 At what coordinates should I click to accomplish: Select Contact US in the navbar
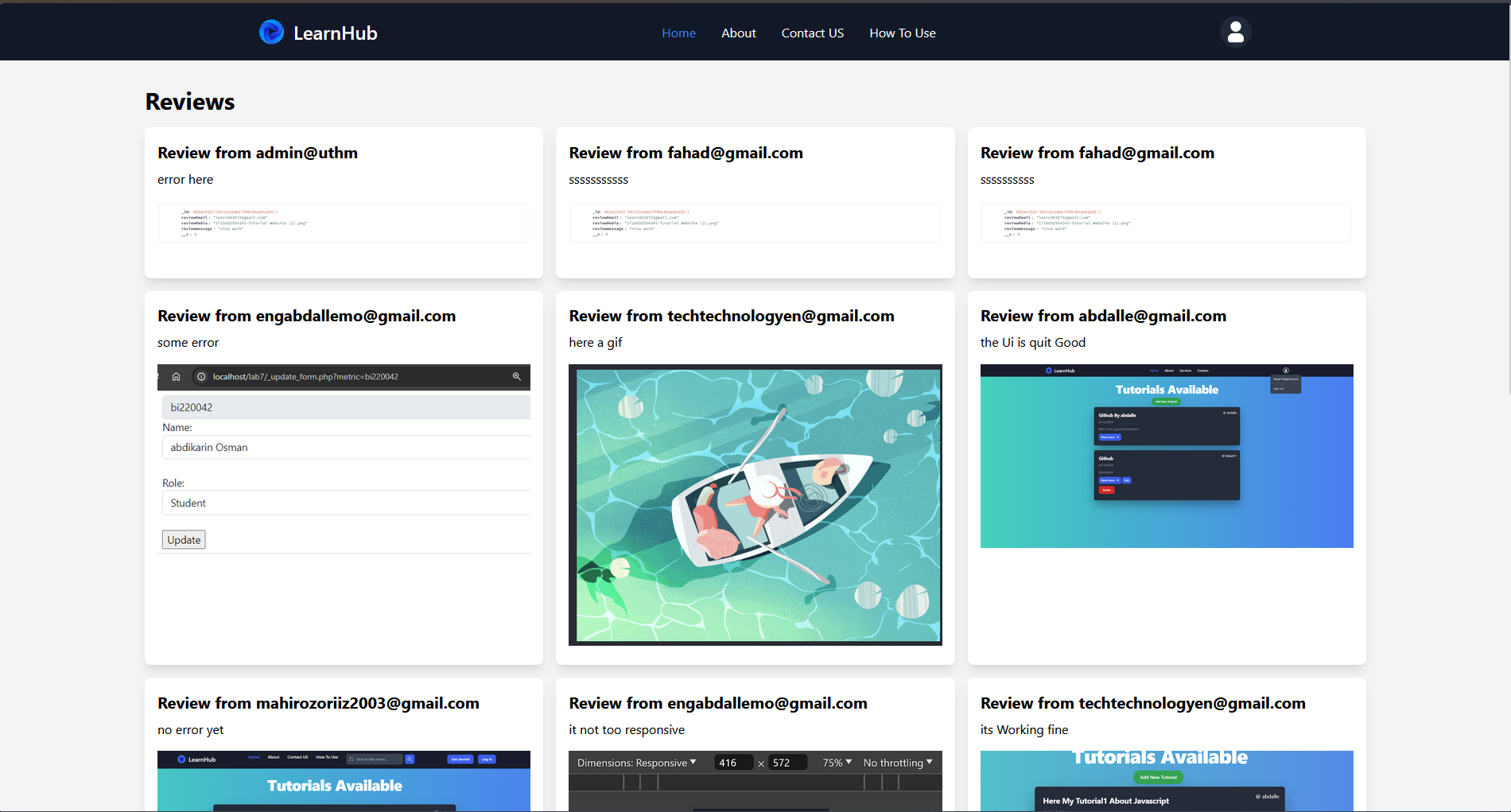(x=812, y=33)
